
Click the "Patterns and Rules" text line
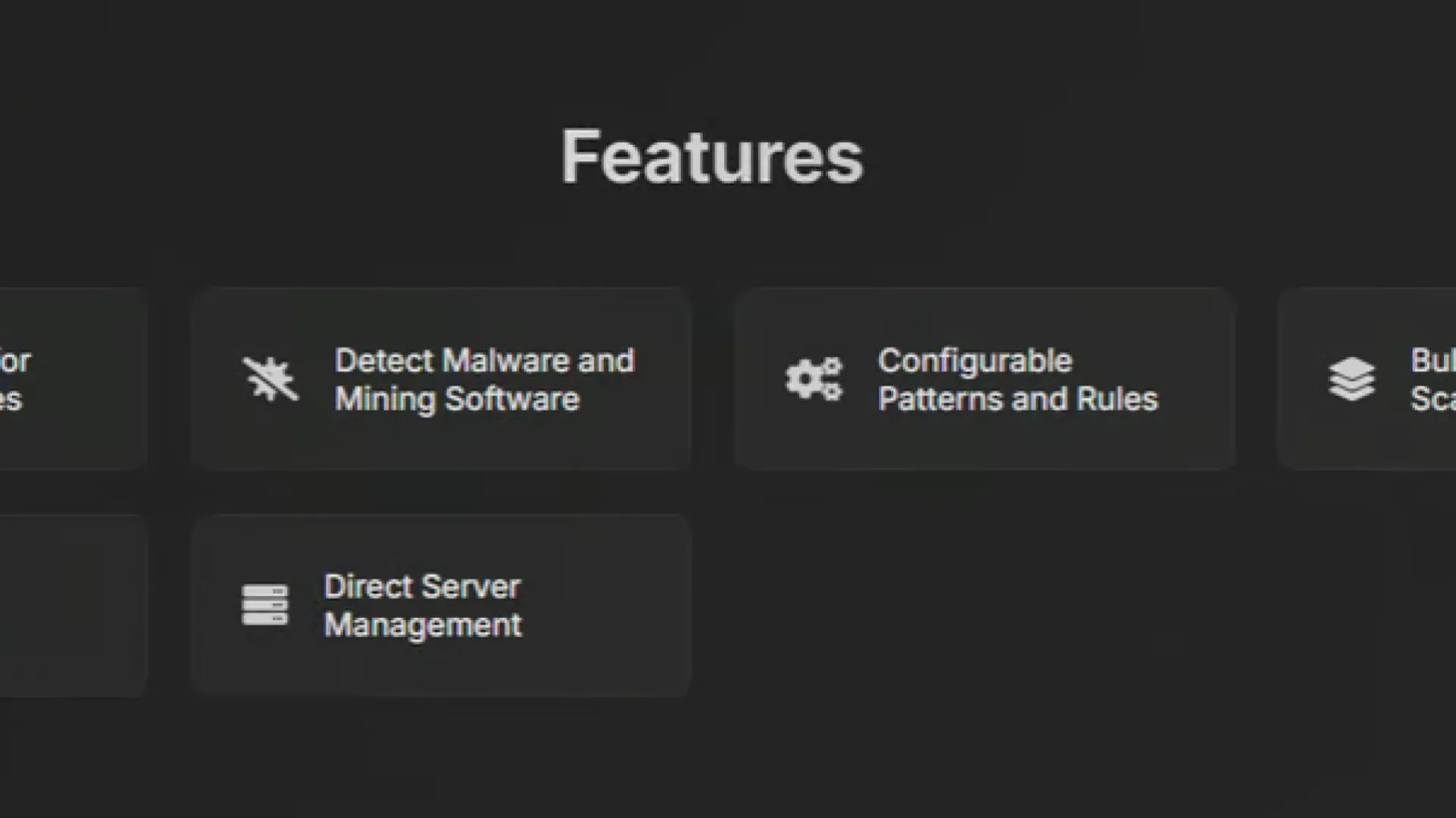coord(1017,399)
